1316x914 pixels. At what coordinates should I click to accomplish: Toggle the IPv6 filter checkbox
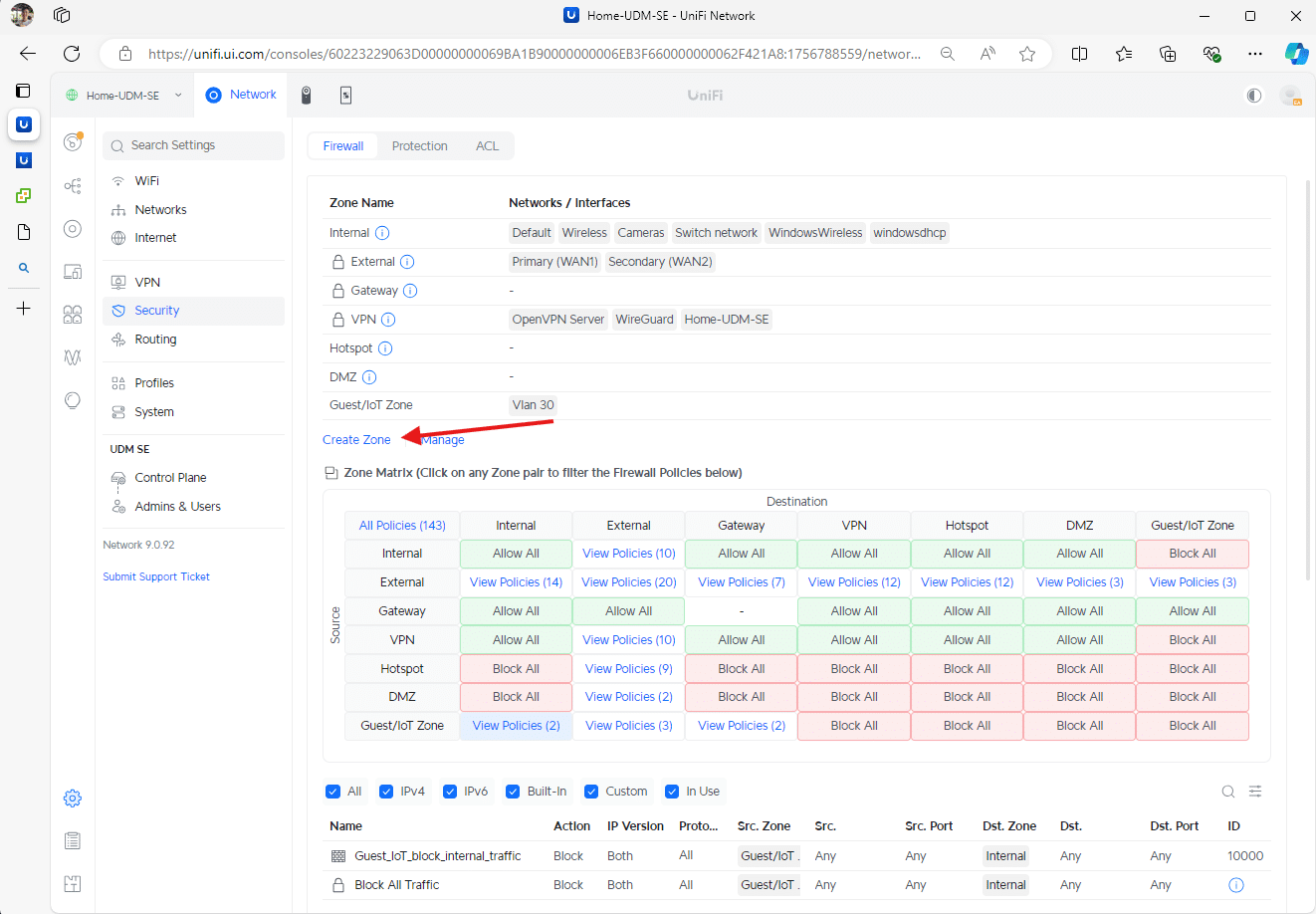click(450, 792)
